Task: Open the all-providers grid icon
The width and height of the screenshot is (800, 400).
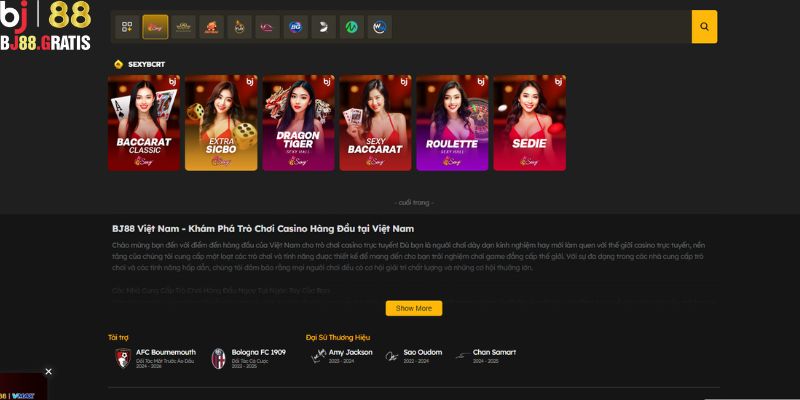Action: click(127, 27)
